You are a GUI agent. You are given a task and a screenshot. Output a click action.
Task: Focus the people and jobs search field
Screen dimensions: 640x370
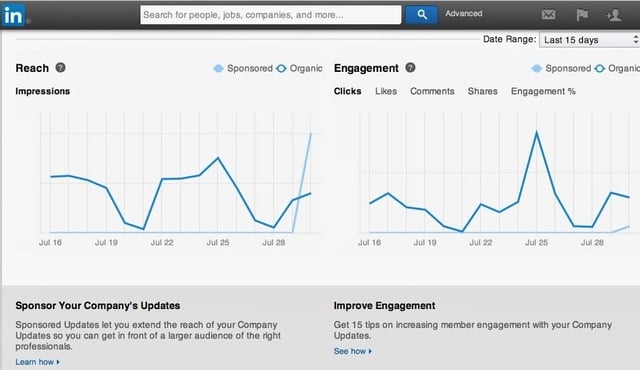point(271,15)
